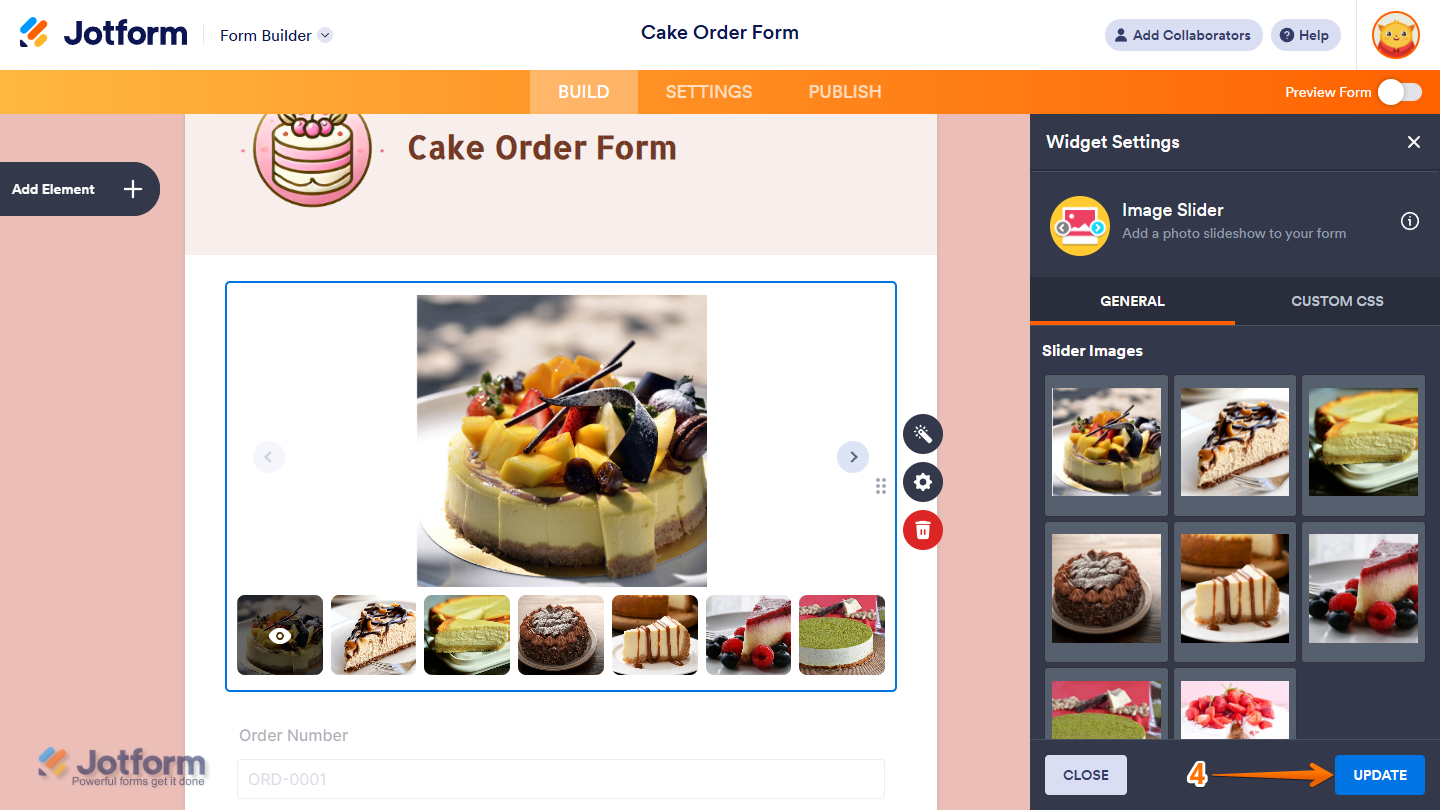Click the Add Collaborators button
The image size is (1440, 810).
click(1184, 35)
